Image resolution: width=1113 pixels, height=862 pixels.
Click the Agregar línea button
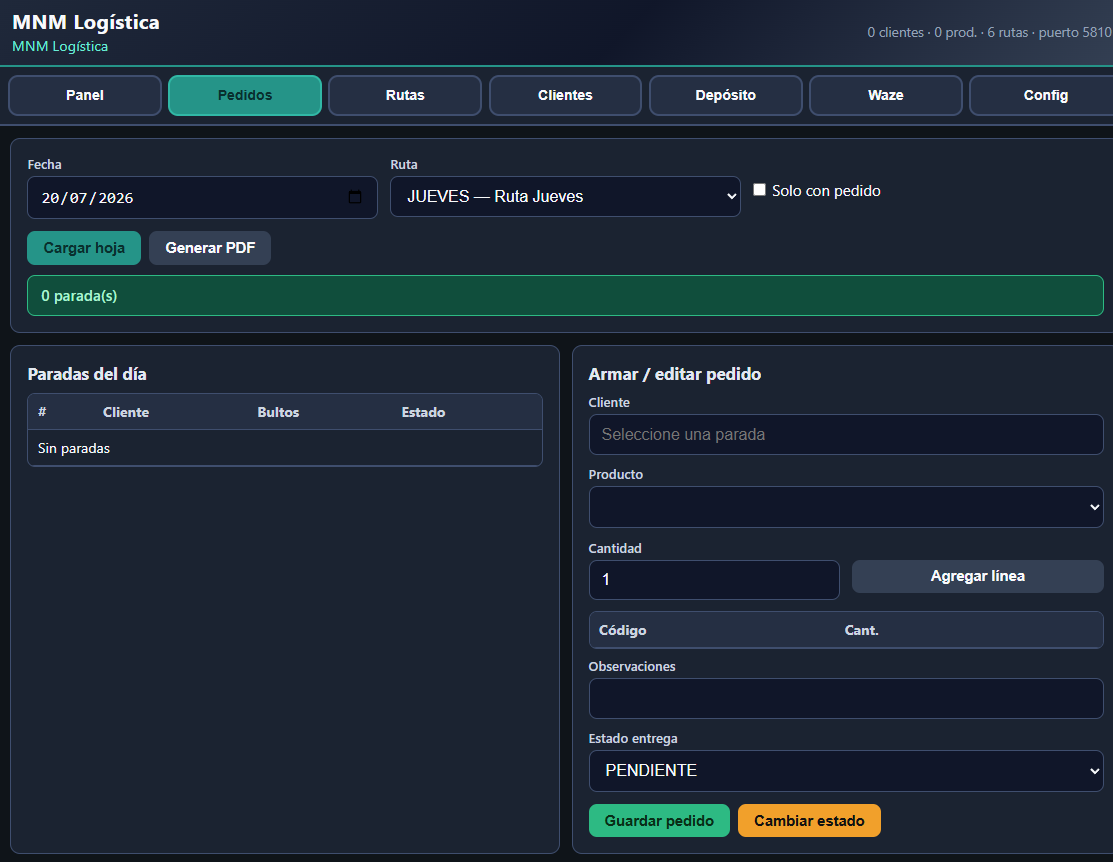pyautogui.click(x=977, y=576)
